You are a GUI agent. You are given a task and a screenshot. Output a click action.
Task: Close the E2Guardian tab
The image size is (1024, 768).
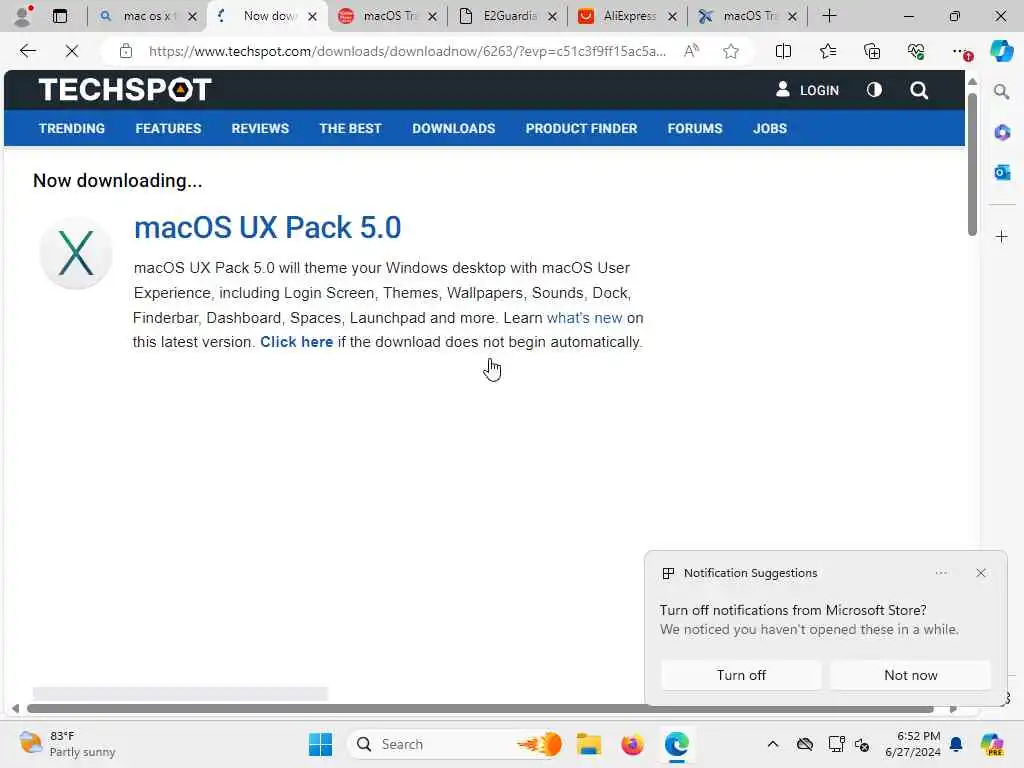(552, 16)
